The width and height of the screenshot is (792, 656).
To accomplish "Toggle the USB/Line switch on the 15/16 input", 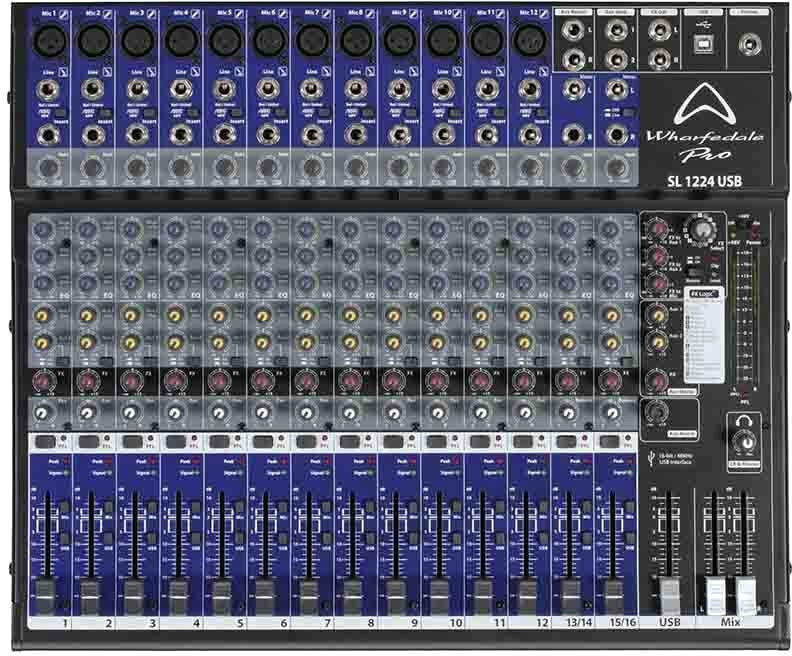I will [629, 112].
